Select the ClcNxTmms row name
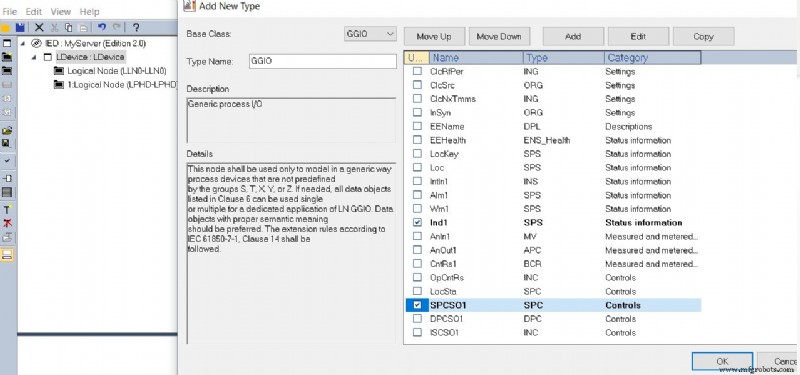Image resolution: width=800 pixels, height=375 pixels. pos(453,99)
